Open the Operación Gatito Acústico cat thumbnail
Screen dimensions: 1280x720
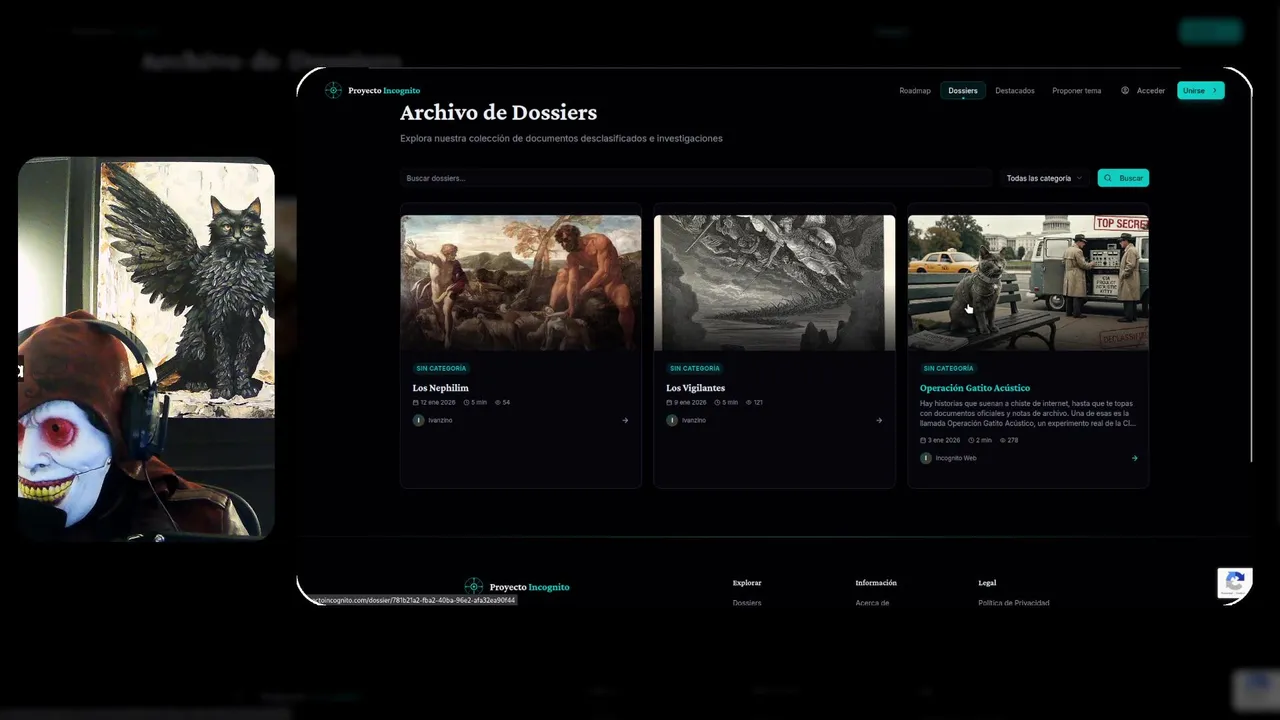click(1028, 283)
